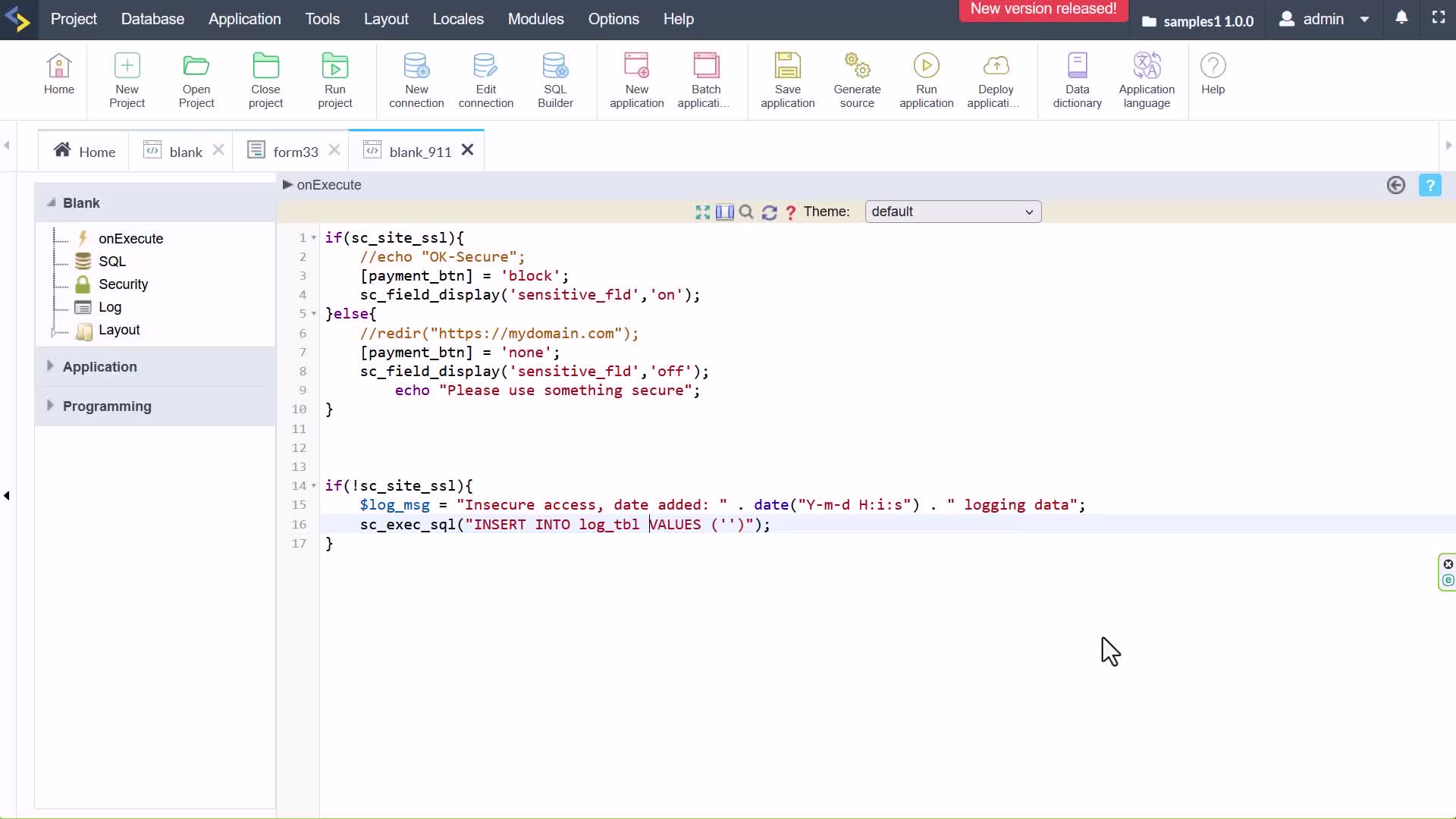The height and width of the screenshot is (819, 1456).
Task: Click the back arrow circle icon
Action: 1395,185
